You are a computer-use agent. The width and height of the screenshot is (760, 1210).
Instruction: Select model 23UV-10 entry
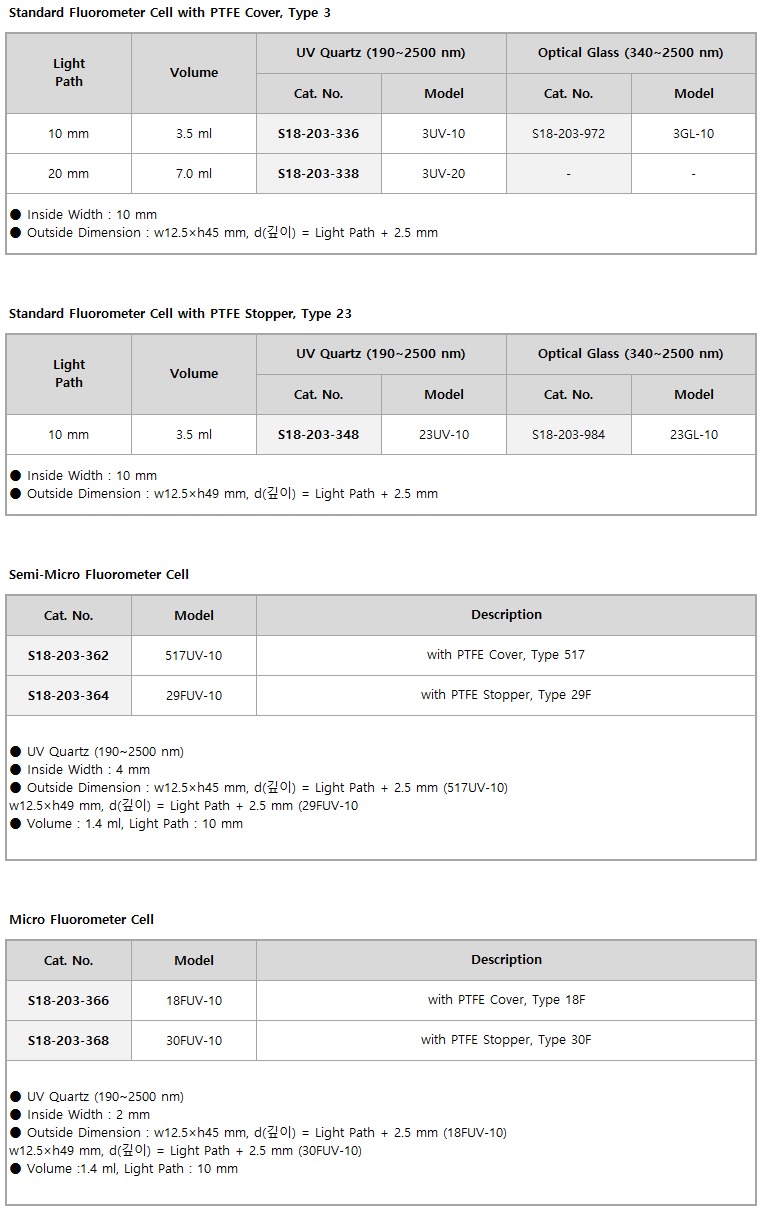click(x=444, y=434)
